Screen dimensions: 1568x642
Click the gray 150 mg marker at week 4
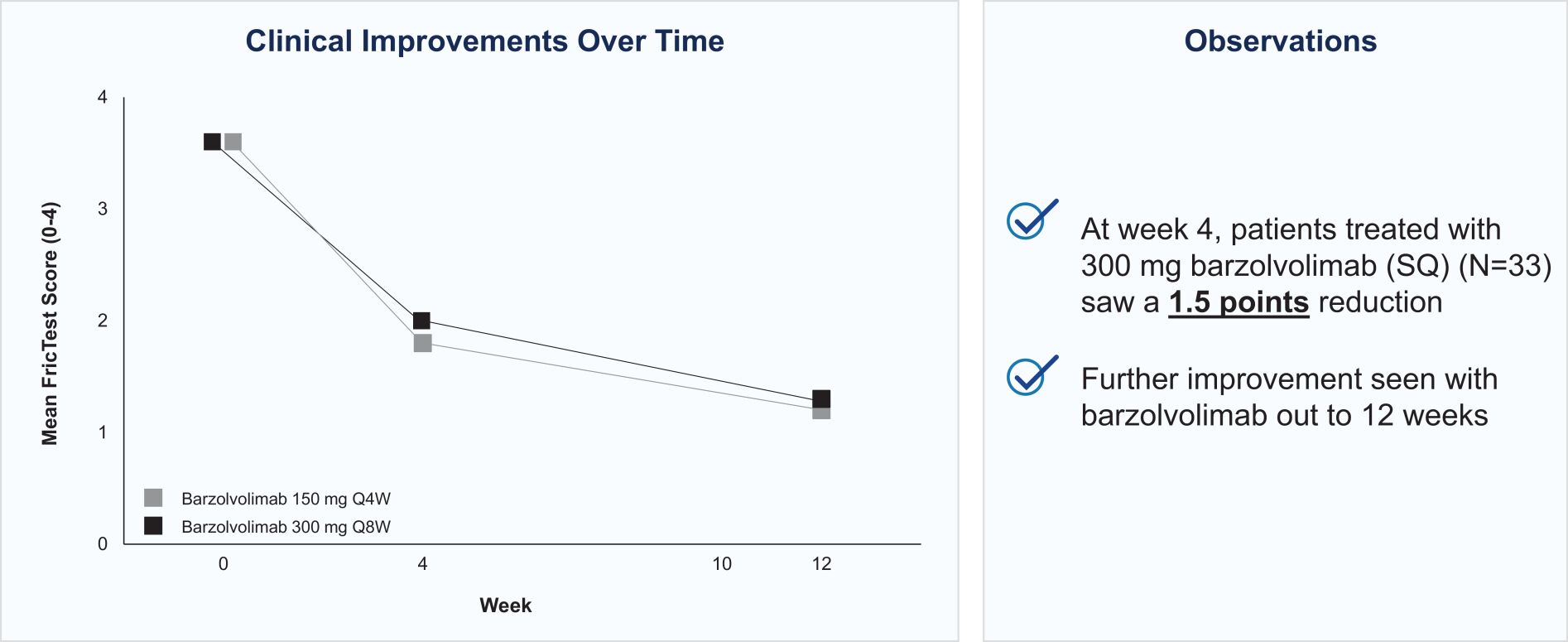coord(422,343)
